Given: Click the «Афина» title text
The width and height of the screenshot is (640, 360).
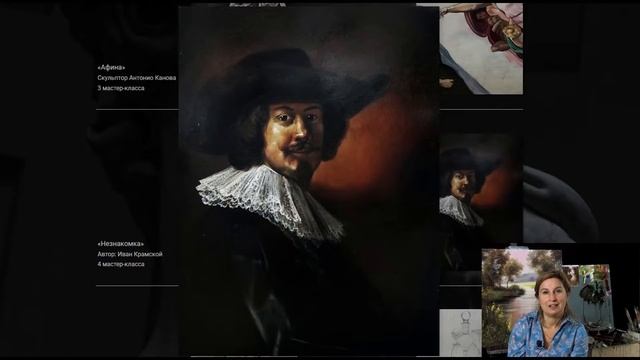Looking at the screenshot, I should coord(111,67).
